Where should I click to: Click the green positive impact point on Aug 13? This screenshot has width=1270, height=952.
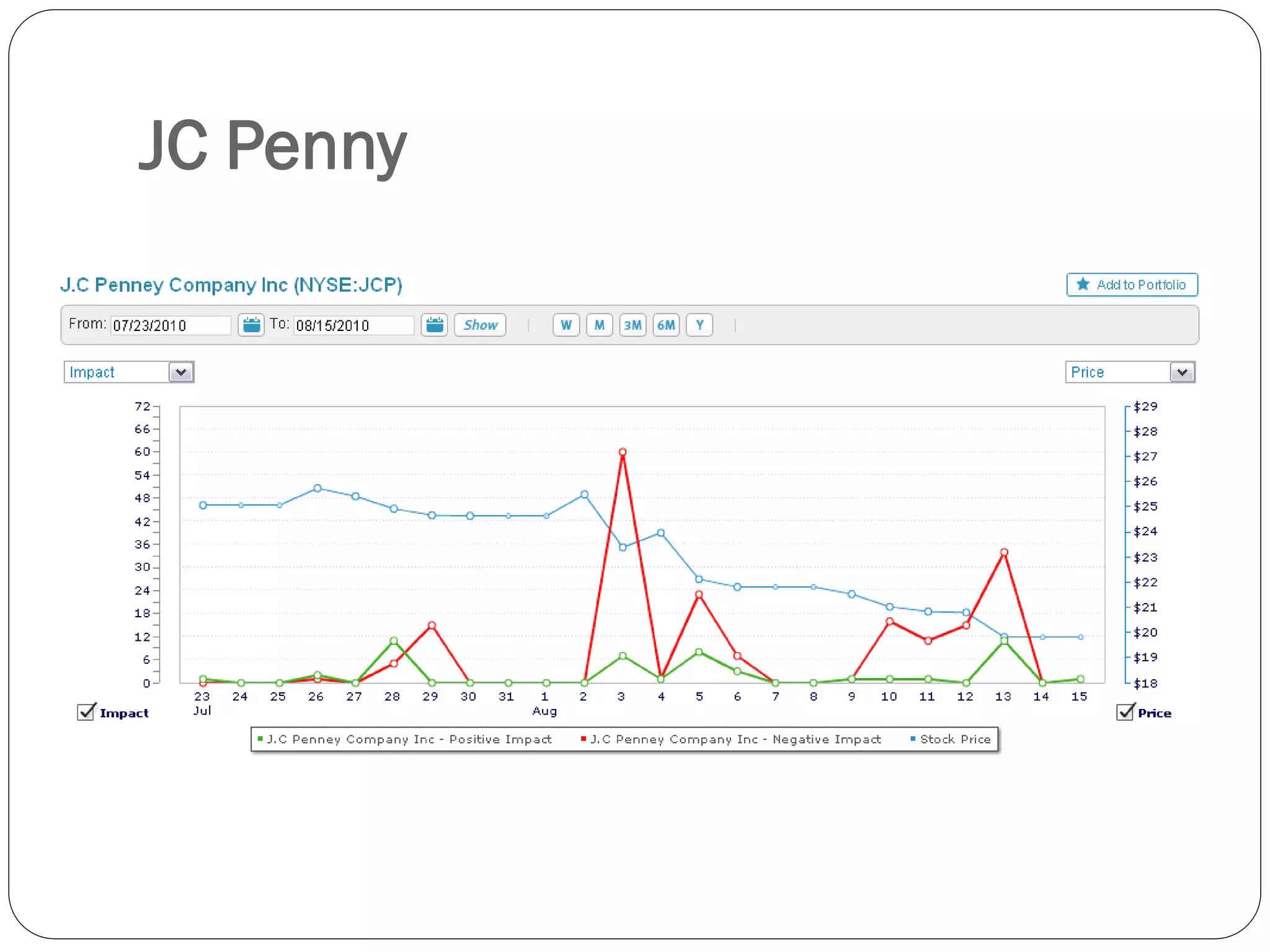[x=1004, y=641]
